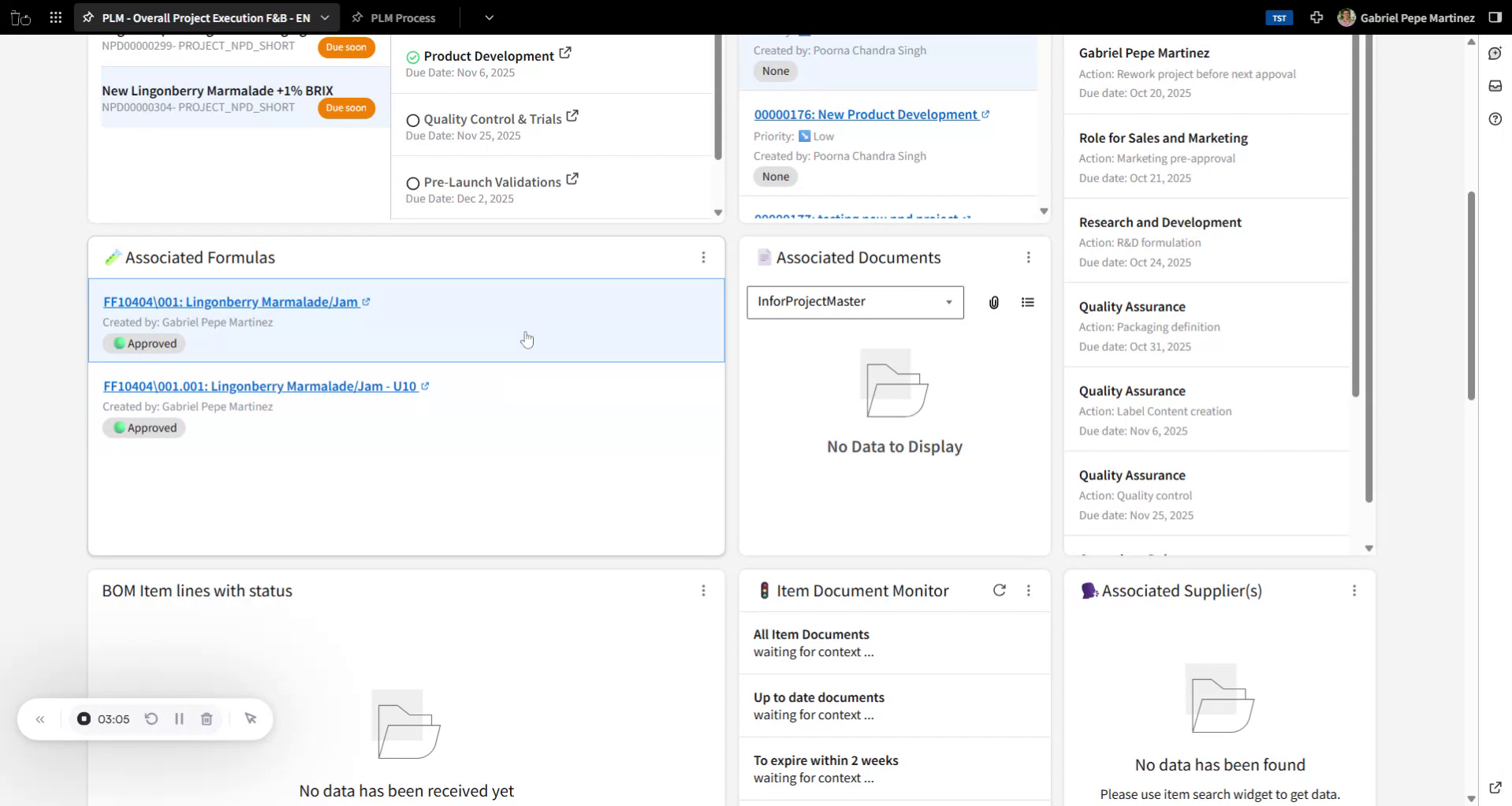Check off the Pre-Launch Validations task

click(x=413, y=184)
